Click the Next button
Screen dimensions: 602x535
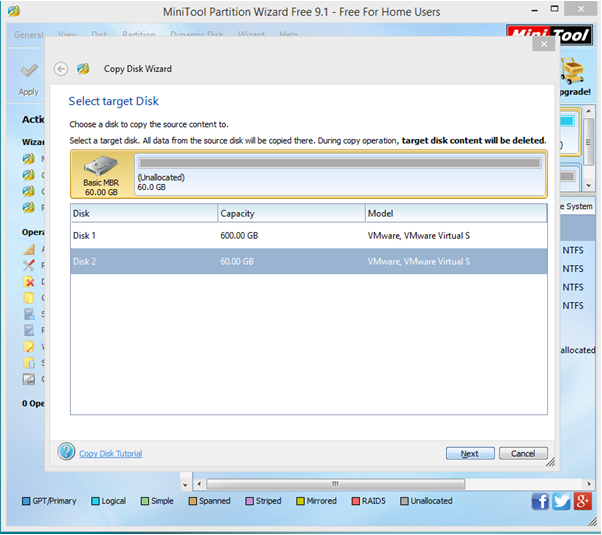[470, 454]
